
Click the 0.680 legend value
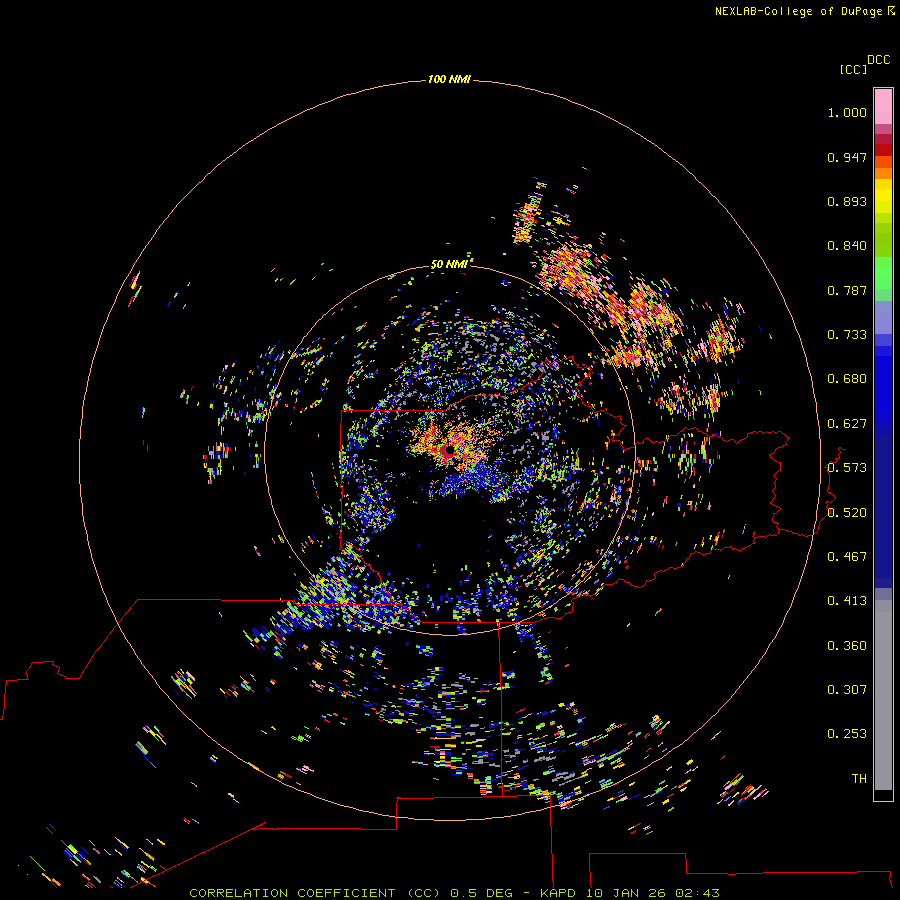(847, 379)
